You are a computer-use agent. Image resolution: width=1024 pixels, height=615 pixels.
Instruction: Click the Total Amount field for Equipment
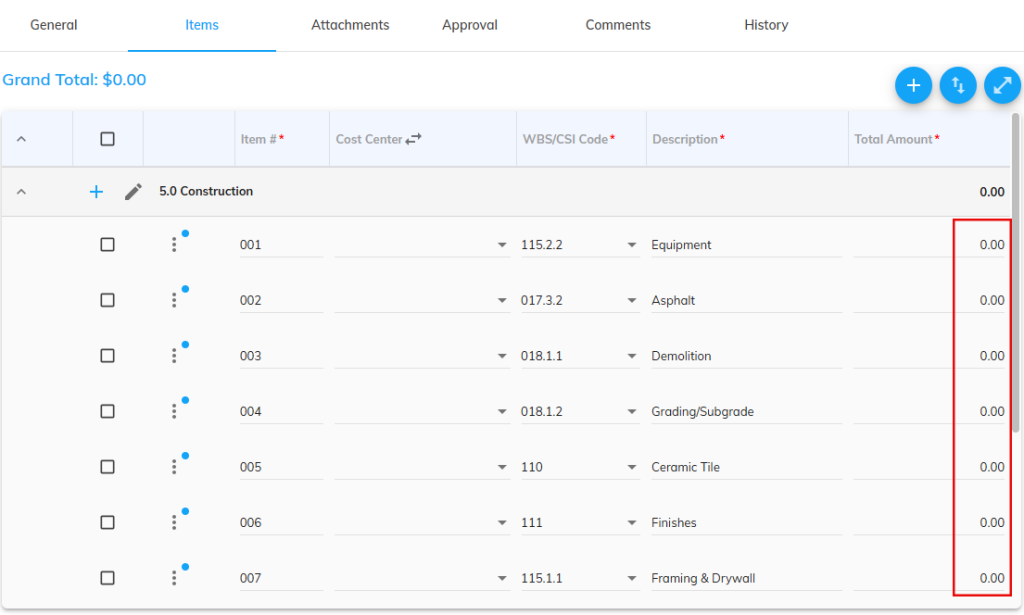pyautogui.click(x=929, y=245)
